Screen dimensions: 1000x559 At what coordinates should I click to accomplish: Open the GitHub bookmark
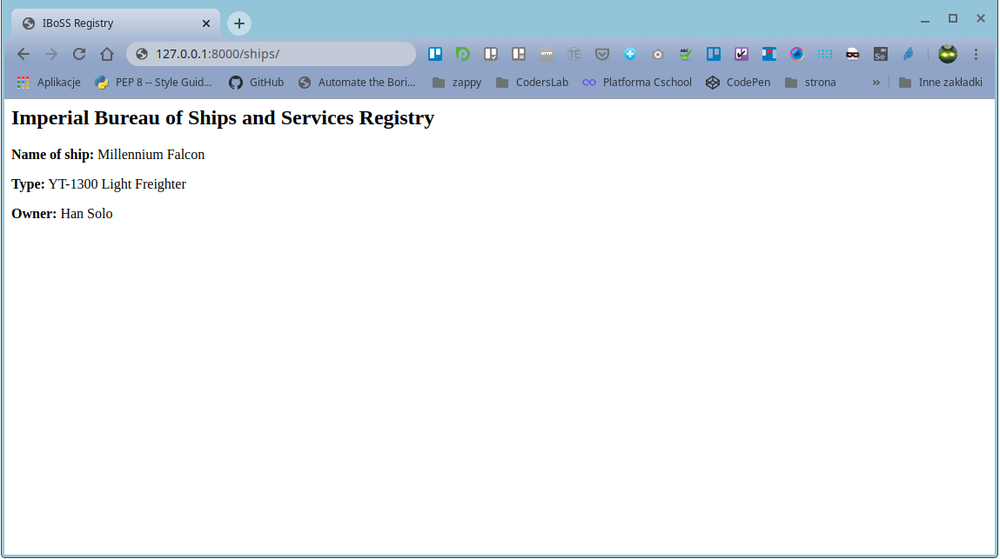point(256,82)
